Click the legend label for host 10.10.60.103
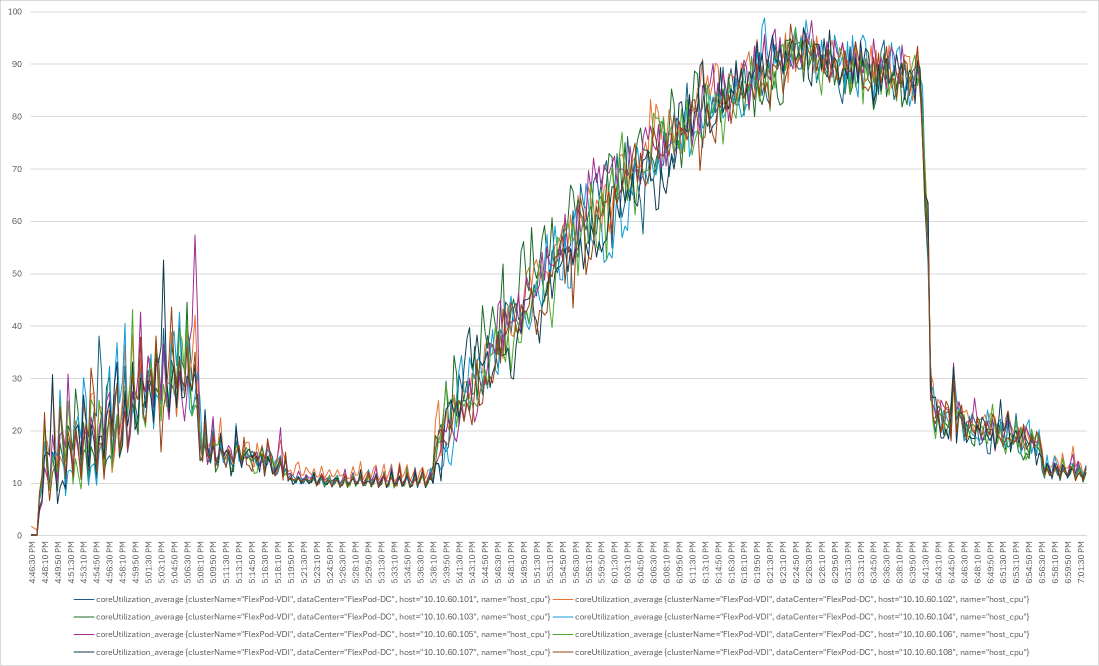1099x666 pixels. (x=322, y=617)
